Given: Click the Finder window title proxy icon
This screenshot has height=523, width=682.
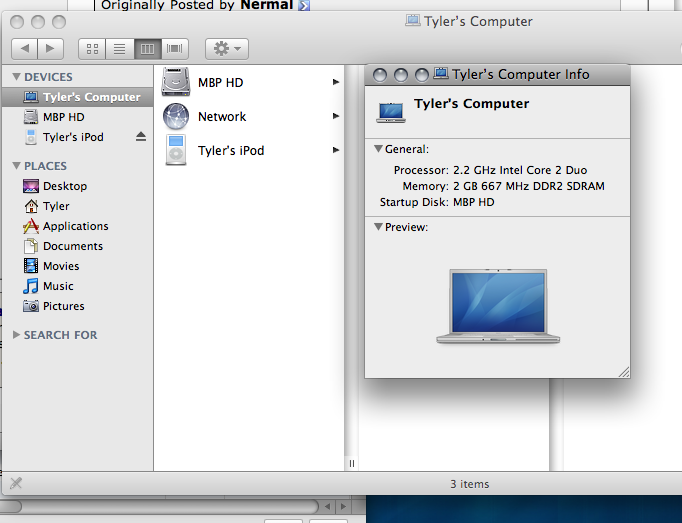Looking at the screenshot, I should point(413,20).
